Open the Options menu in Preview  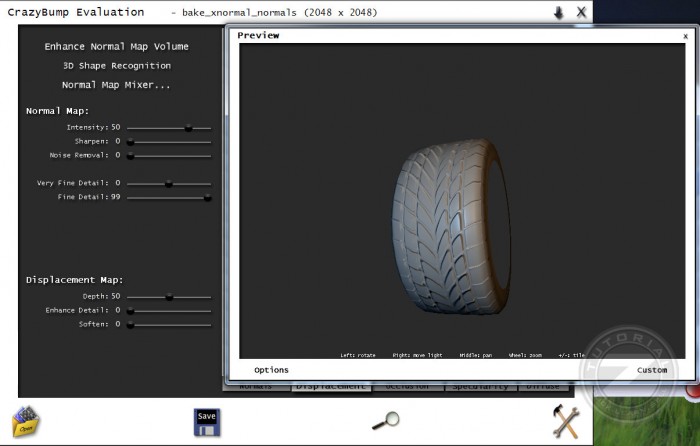click(271, 370)
